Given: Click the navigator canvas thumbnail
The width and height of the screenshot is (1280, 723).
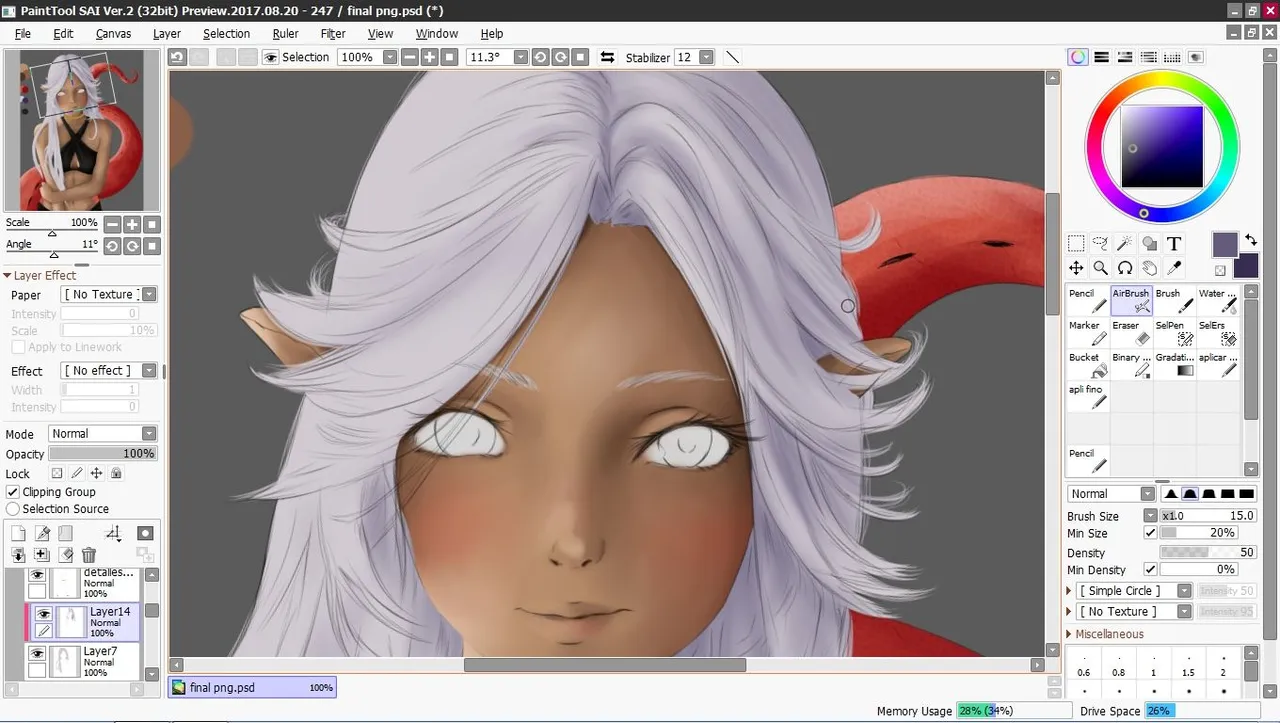Looking at the screenshot, I should (x=81, y=130).
